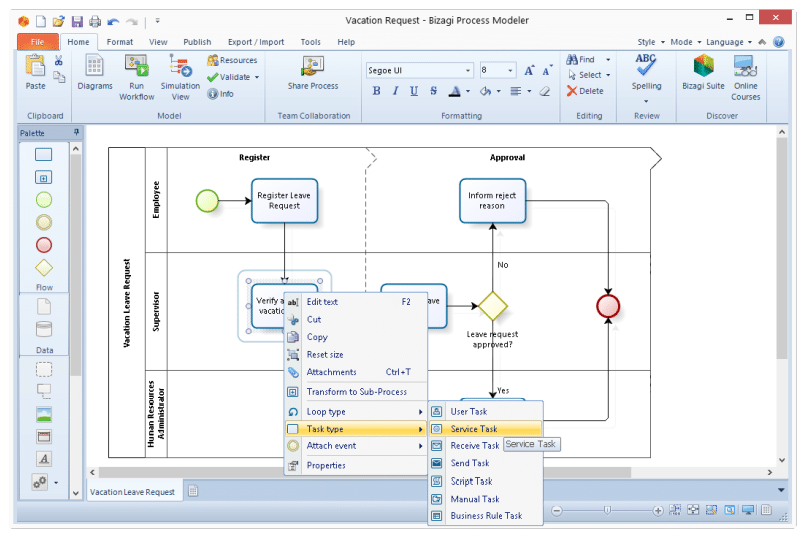Click the font color A swatch

tap(454, 91)
